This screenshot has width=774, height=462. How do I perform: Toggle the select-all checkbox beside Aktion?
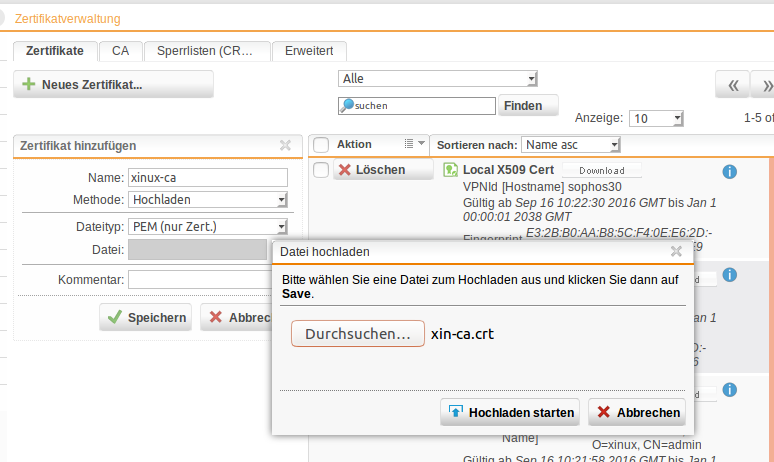point(321,145)
